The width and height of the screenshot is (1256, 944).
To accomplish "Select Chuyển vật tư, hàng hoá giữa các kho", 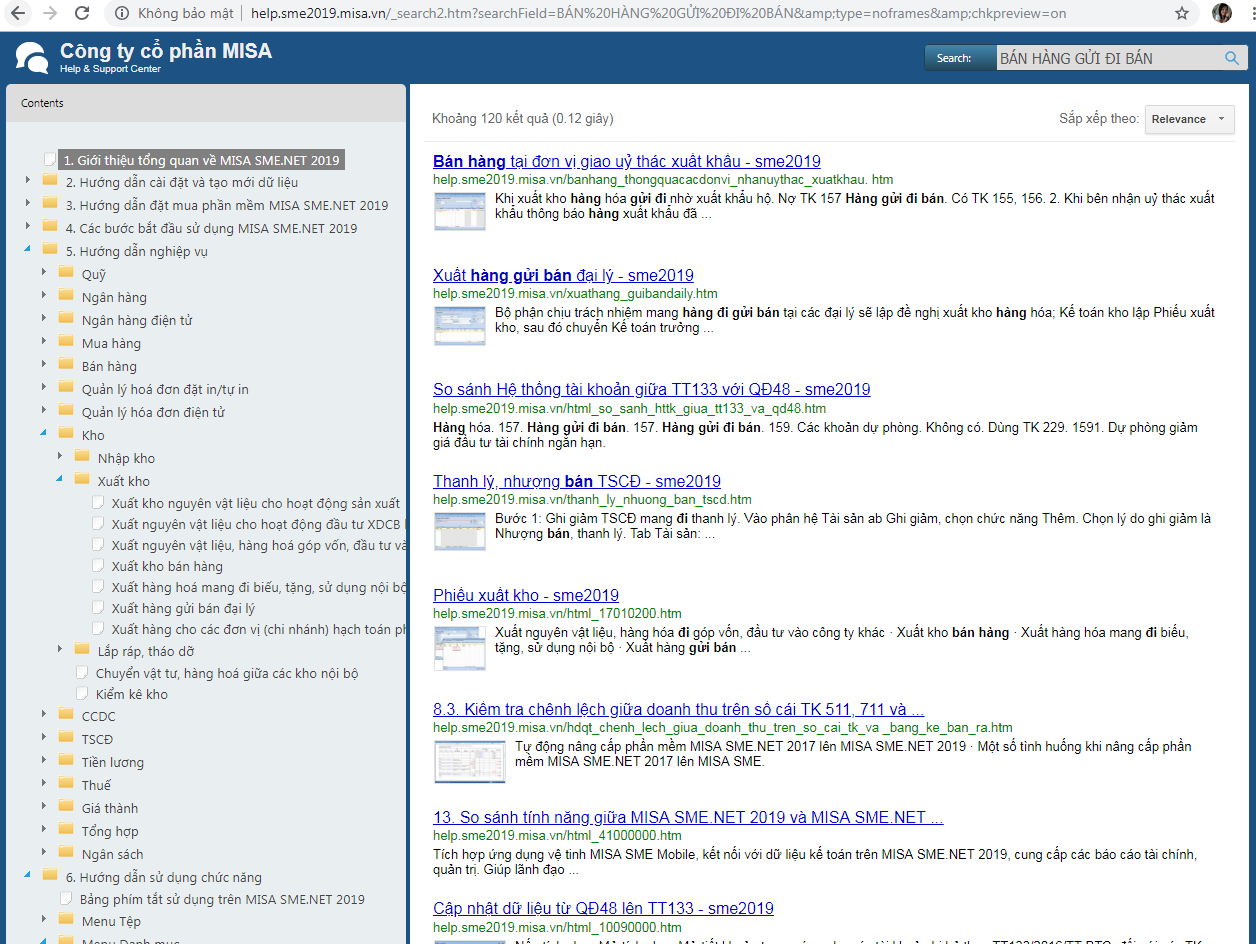I will pos(227,673).
